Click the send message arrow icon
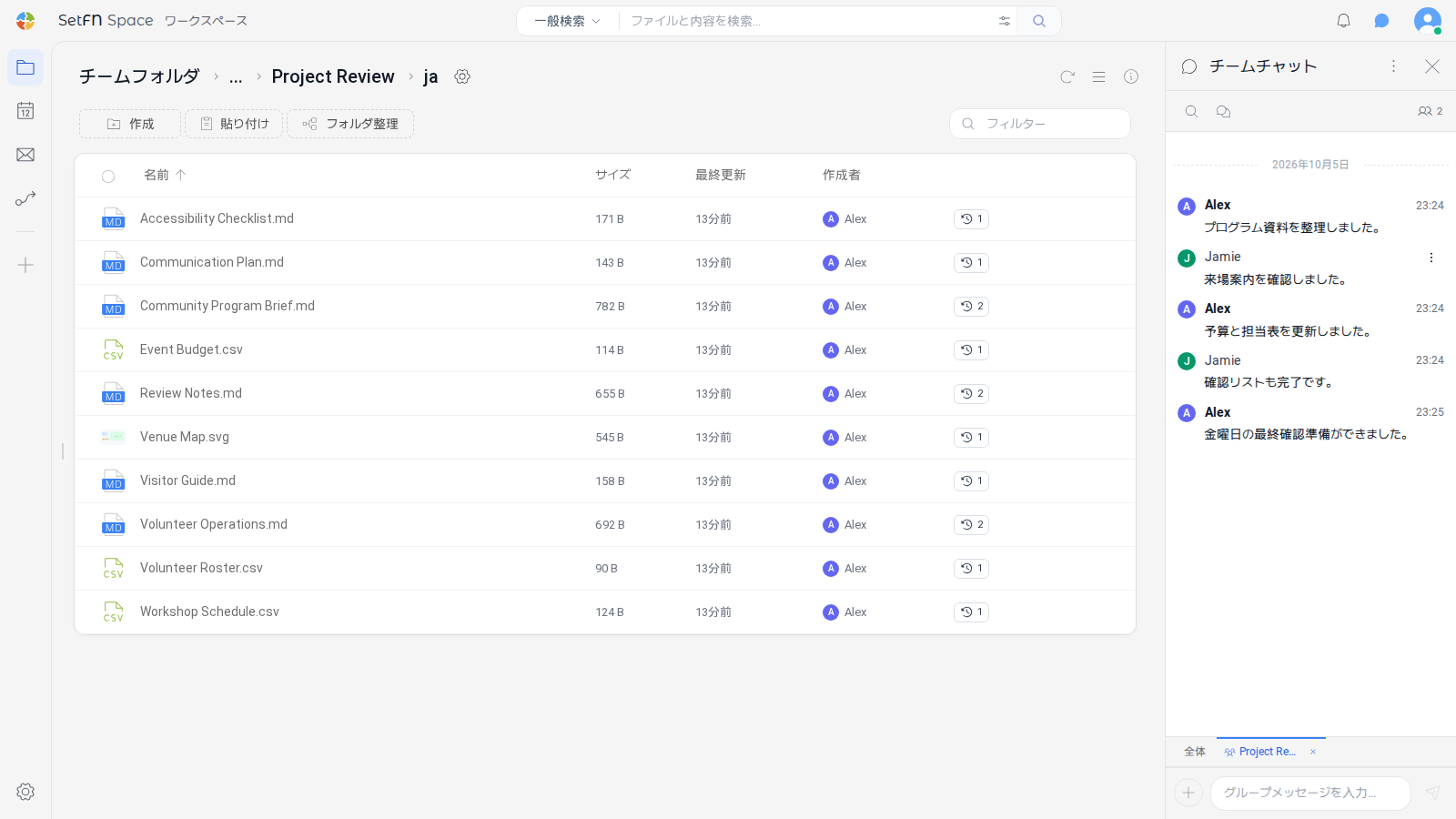Screen dimensions: 1456x819 click(1432, 793)
